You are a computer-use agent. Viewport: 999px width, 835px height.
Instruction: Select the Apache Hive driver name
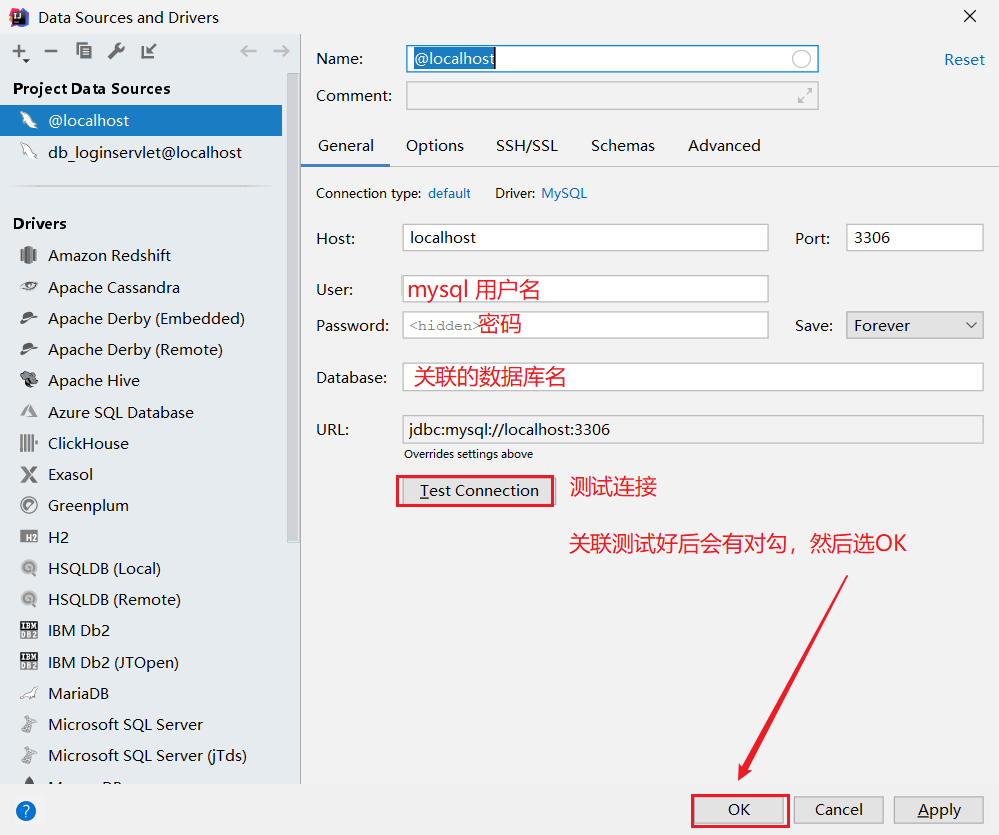click(x=94, y=381)
